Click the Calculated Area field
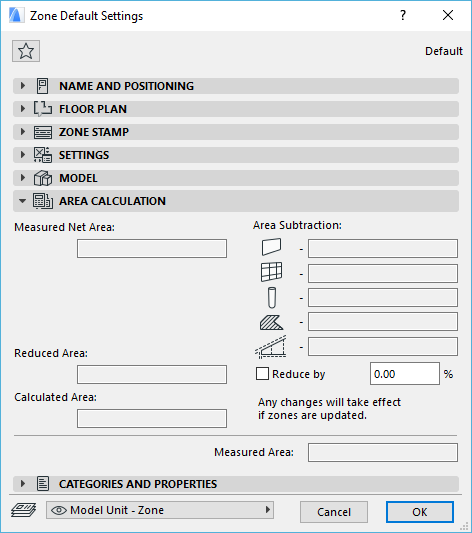The height and width of the screenshot is (533, 472). pyautogui.click(x=152, y=418)
